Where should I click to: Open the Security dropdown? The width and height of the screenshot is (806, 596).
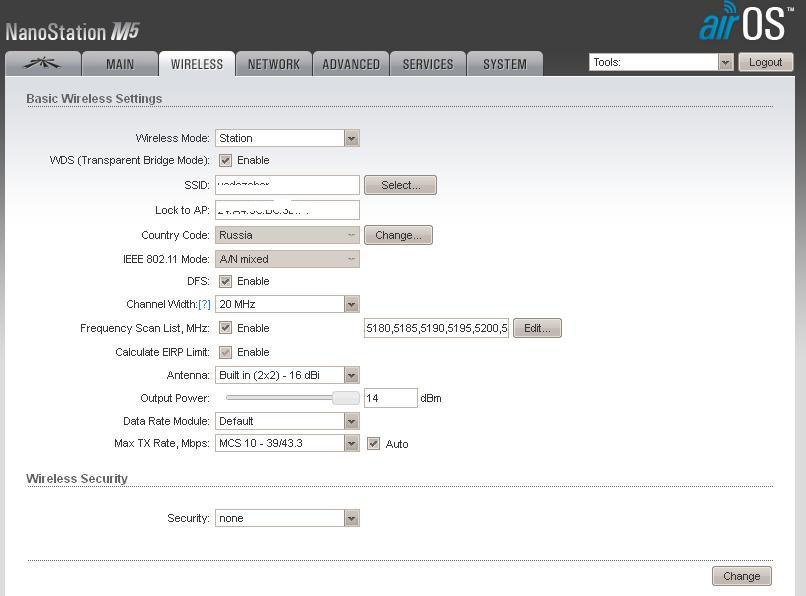tap(287, 518)
